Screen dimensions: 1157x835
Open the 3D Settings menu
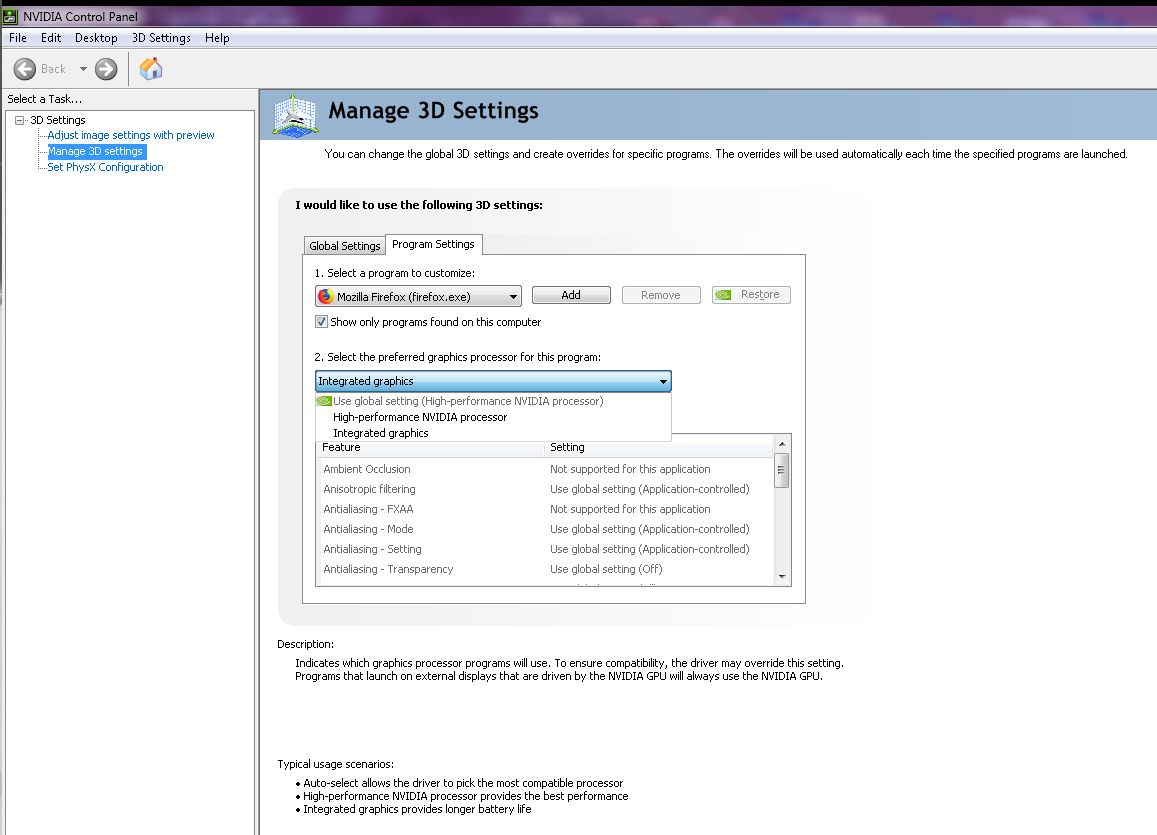tap(161, 38)
